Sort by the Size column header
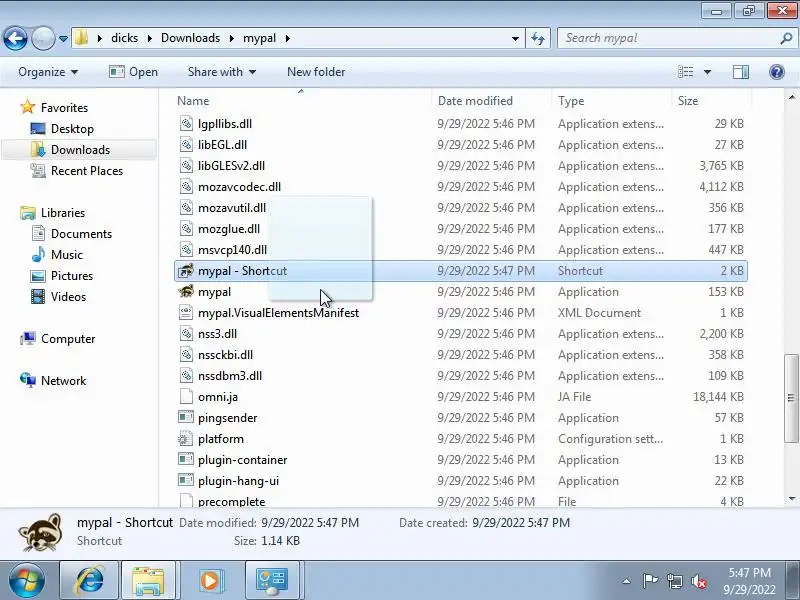The height and width of the screenshot is (600, 800). [x=687, y=101]
